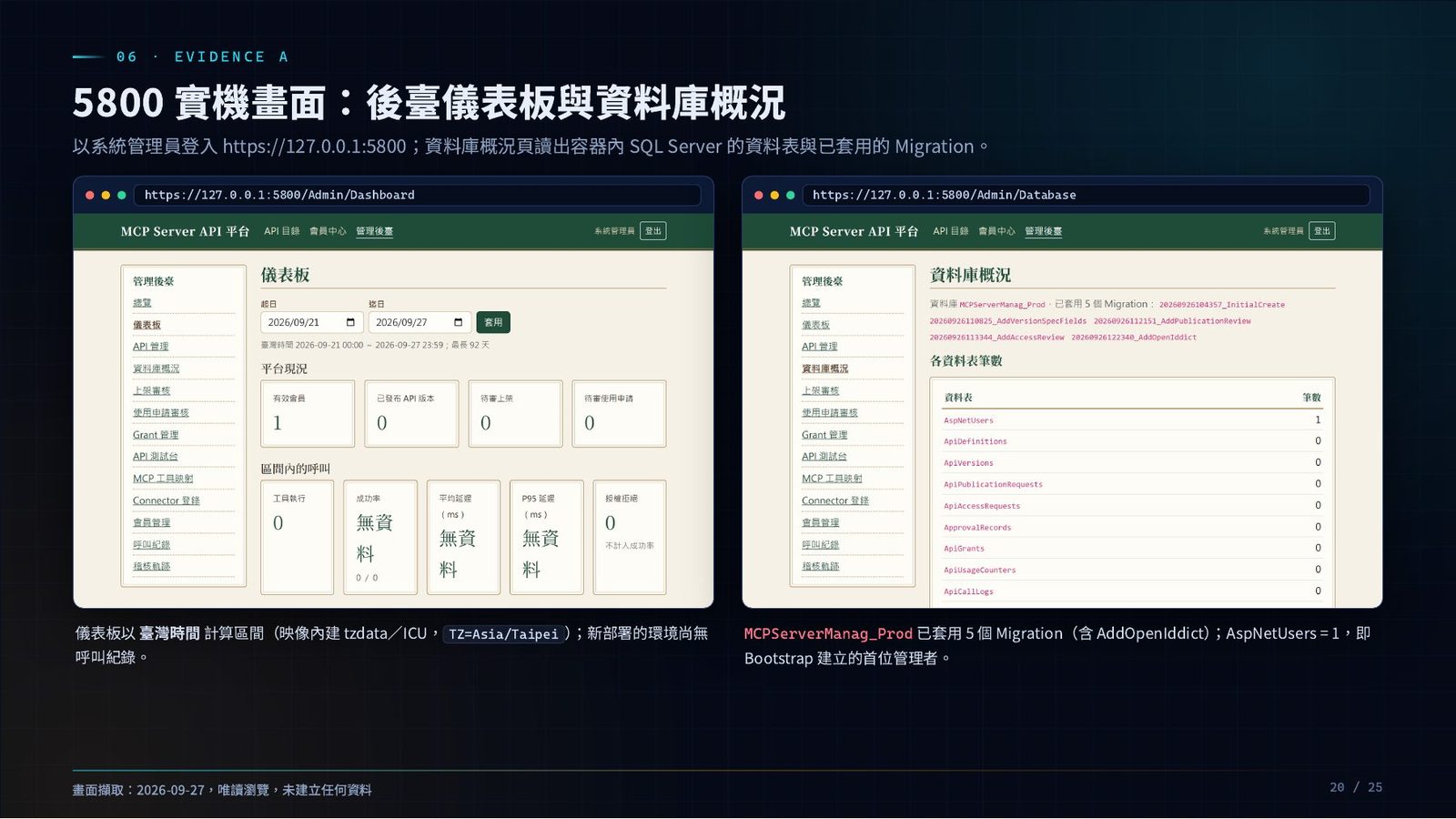Click MCP Server API 平台 brand in Database window
Image resolution: width=1456 pixels, height=819 pixels.
point(854,231)
